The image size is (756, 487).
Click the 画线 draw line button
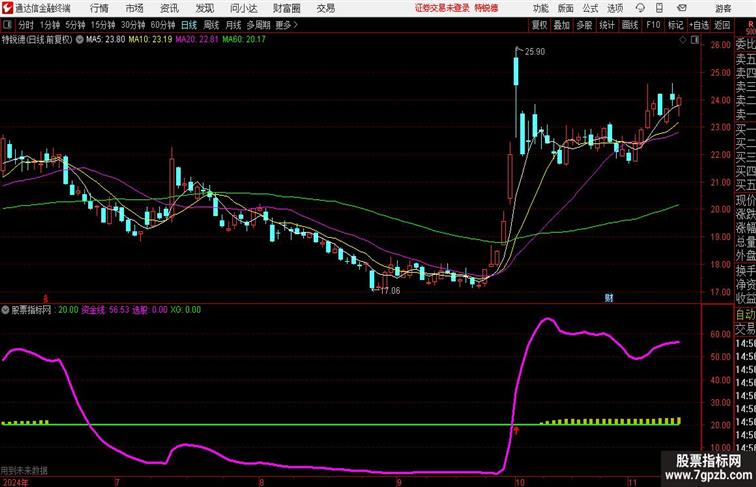(630, 25)
